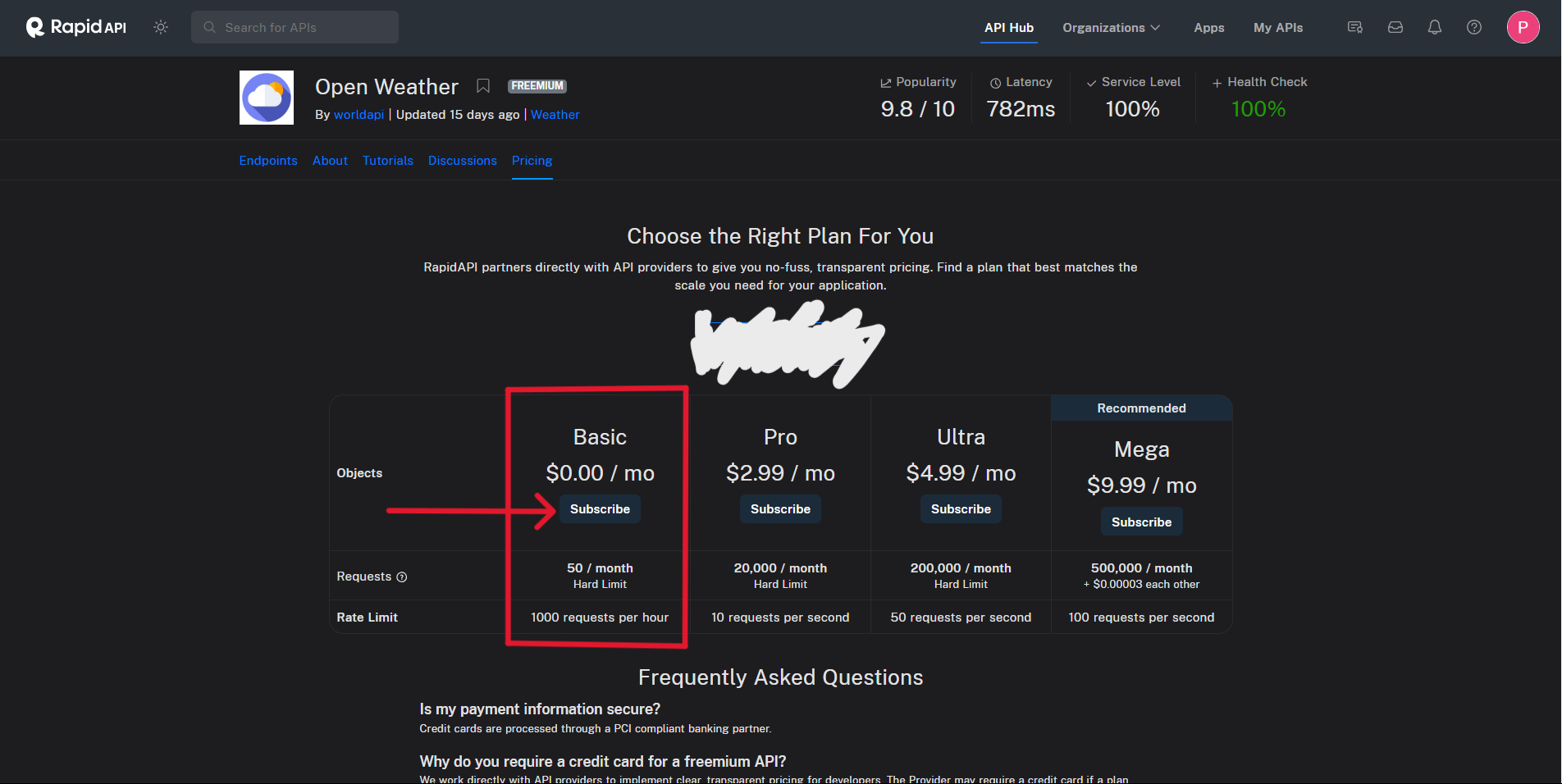This screenshot has width=1562, height=784.
Task: Click the search magnifier icon
Action: (210, 27)
